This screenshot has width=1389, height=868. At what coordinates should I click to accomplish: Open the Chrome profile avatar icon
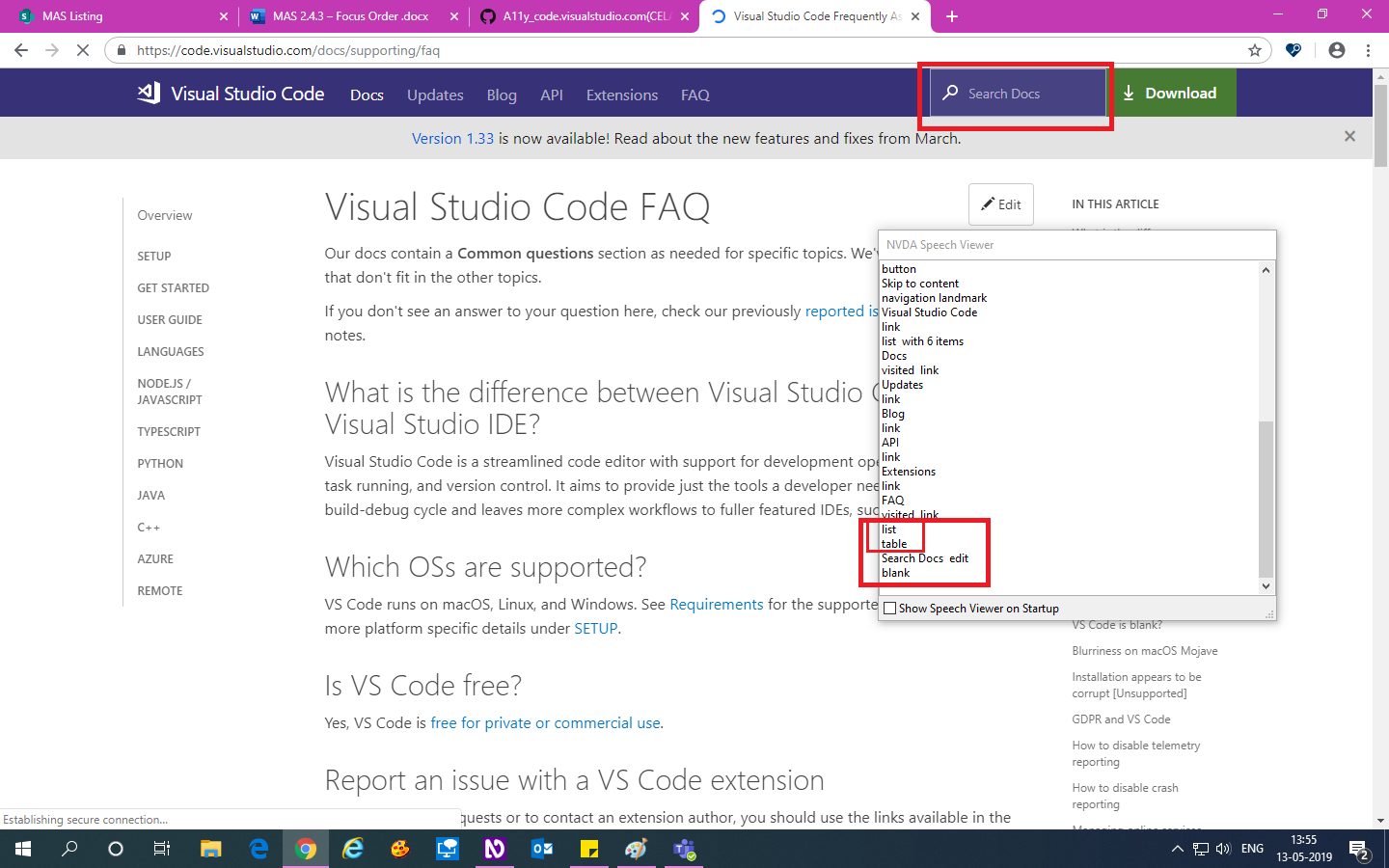coord(1336,50)
